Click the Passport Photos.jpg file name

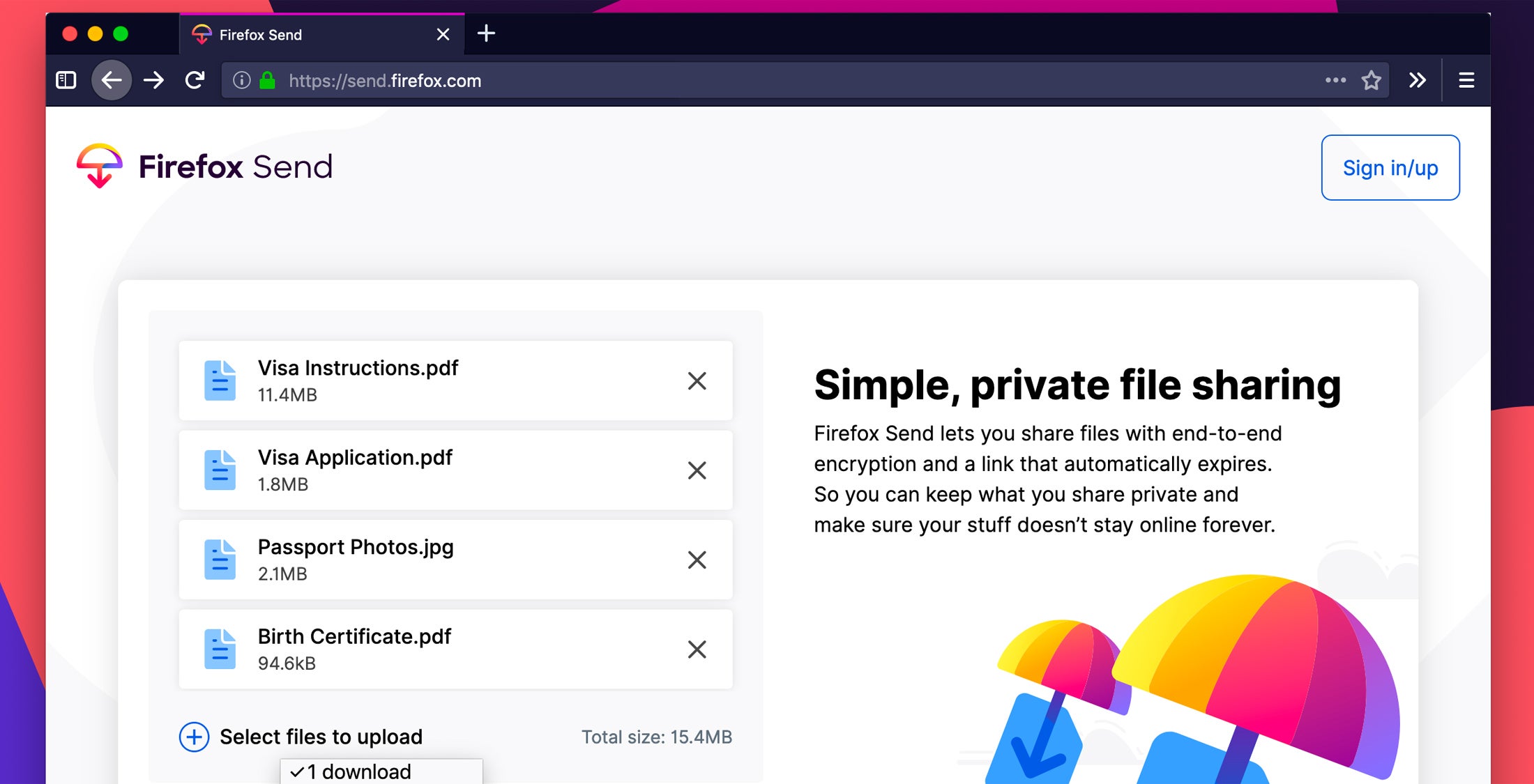click(x=356, y=547)
